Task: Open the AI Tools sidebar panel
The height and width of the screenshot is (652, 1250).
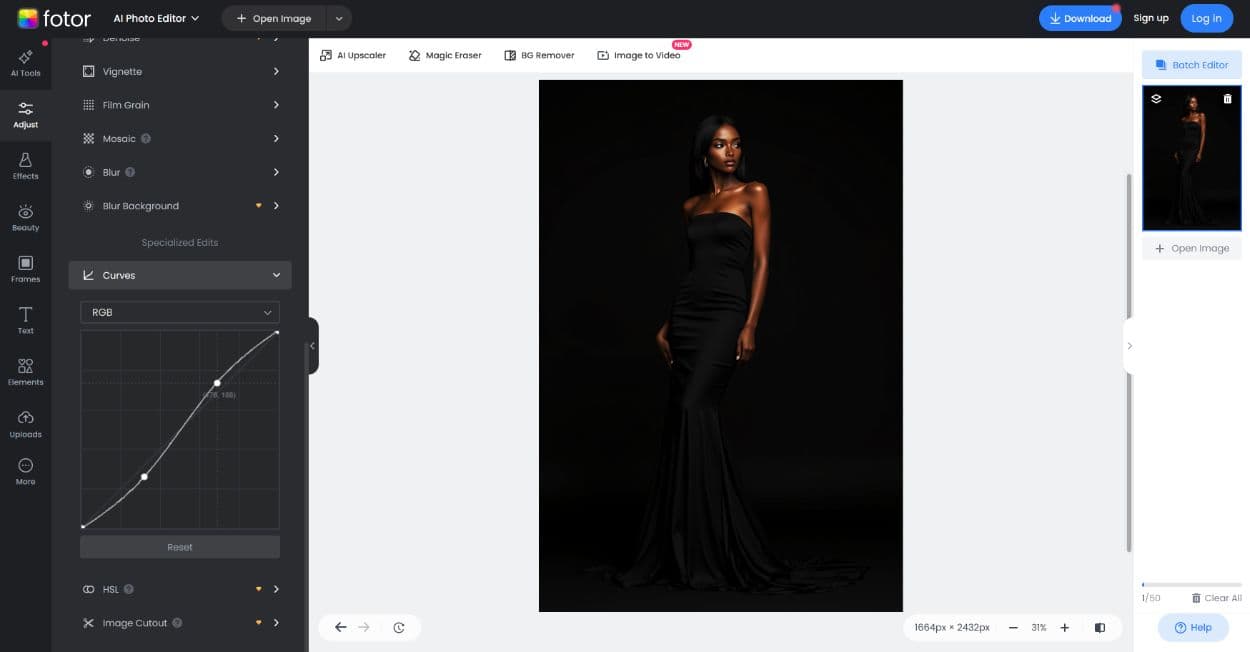Action: click(25, 62)
